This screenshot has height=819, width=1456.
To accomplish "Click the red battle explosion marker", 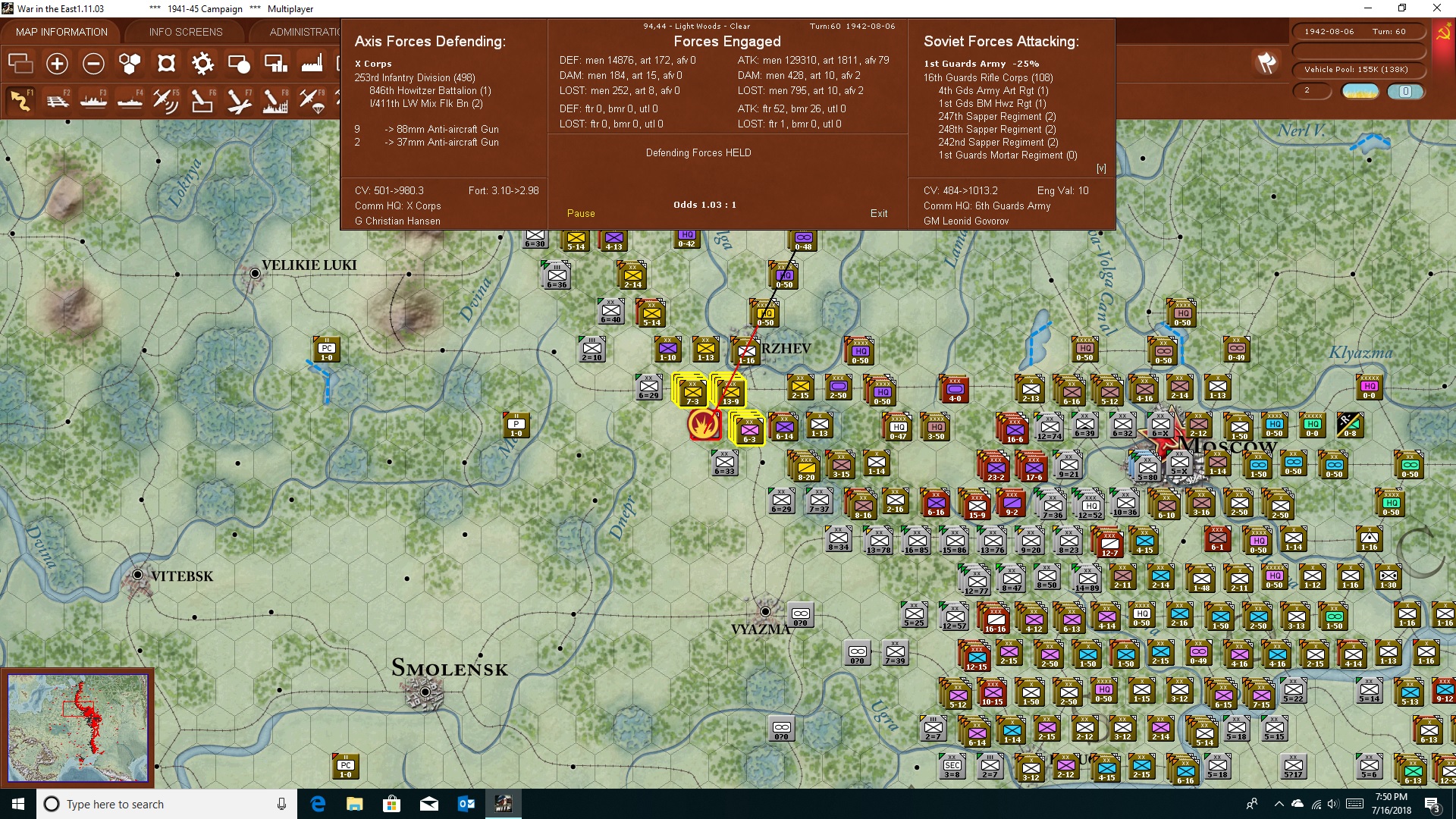I will (704, 424).
